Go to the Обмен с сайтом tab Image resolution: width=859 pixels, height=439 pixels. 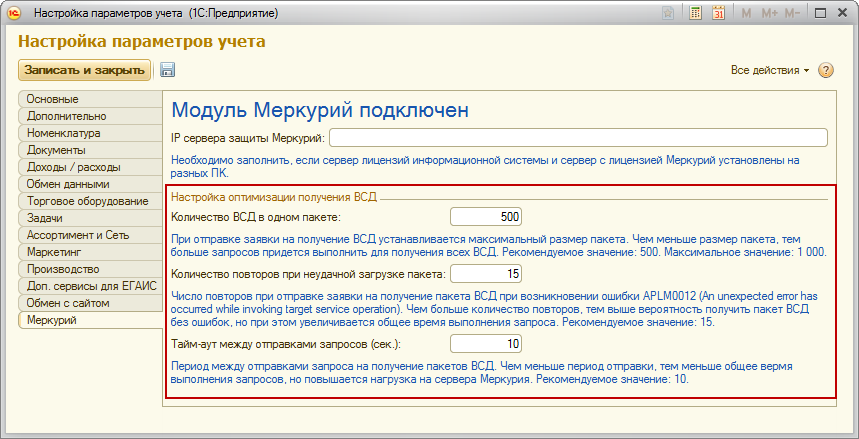[x=90, y=303]
